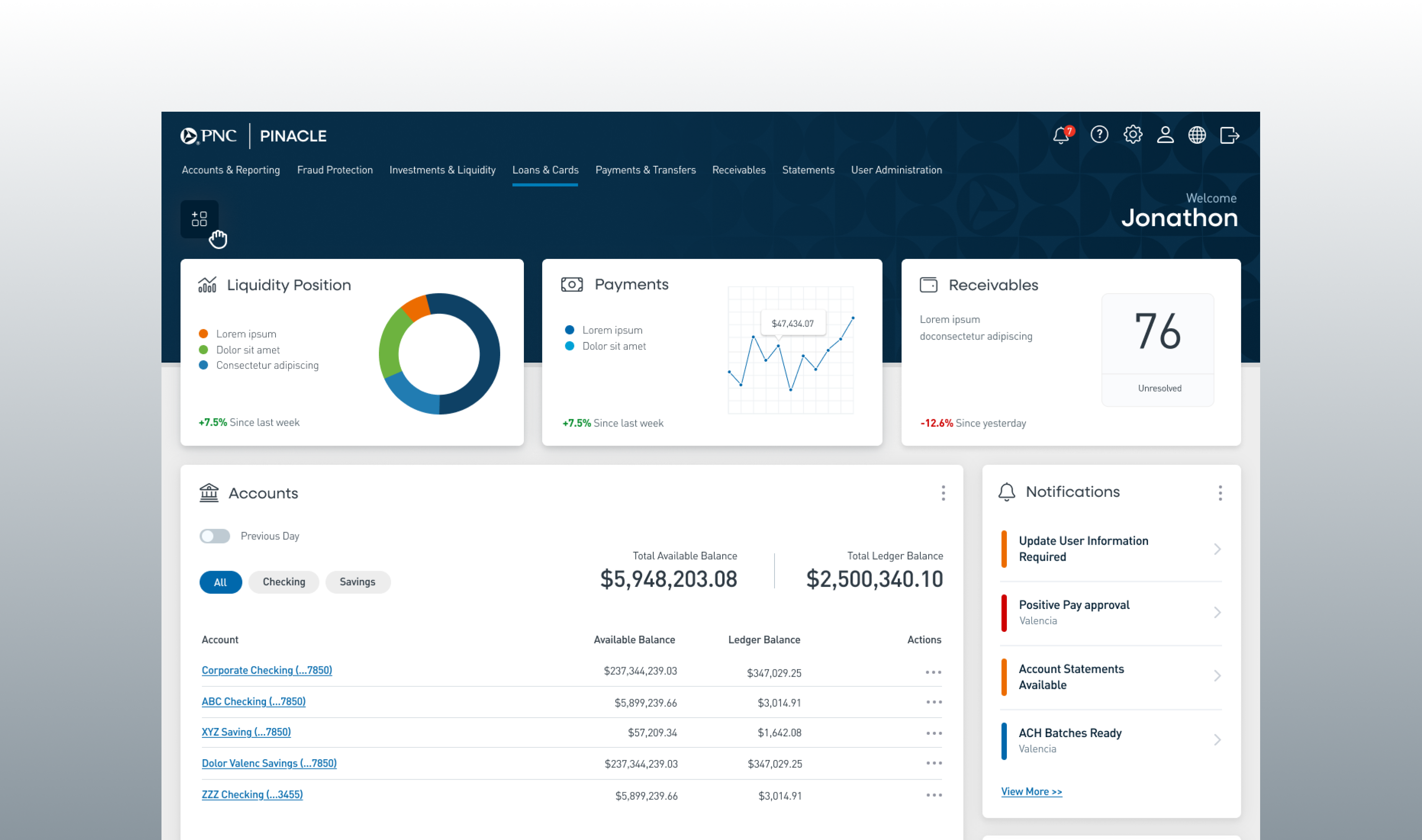1422x840 pixels.
Task: Open the Notifications panel kebab menu
Action: pos(1220,493)
